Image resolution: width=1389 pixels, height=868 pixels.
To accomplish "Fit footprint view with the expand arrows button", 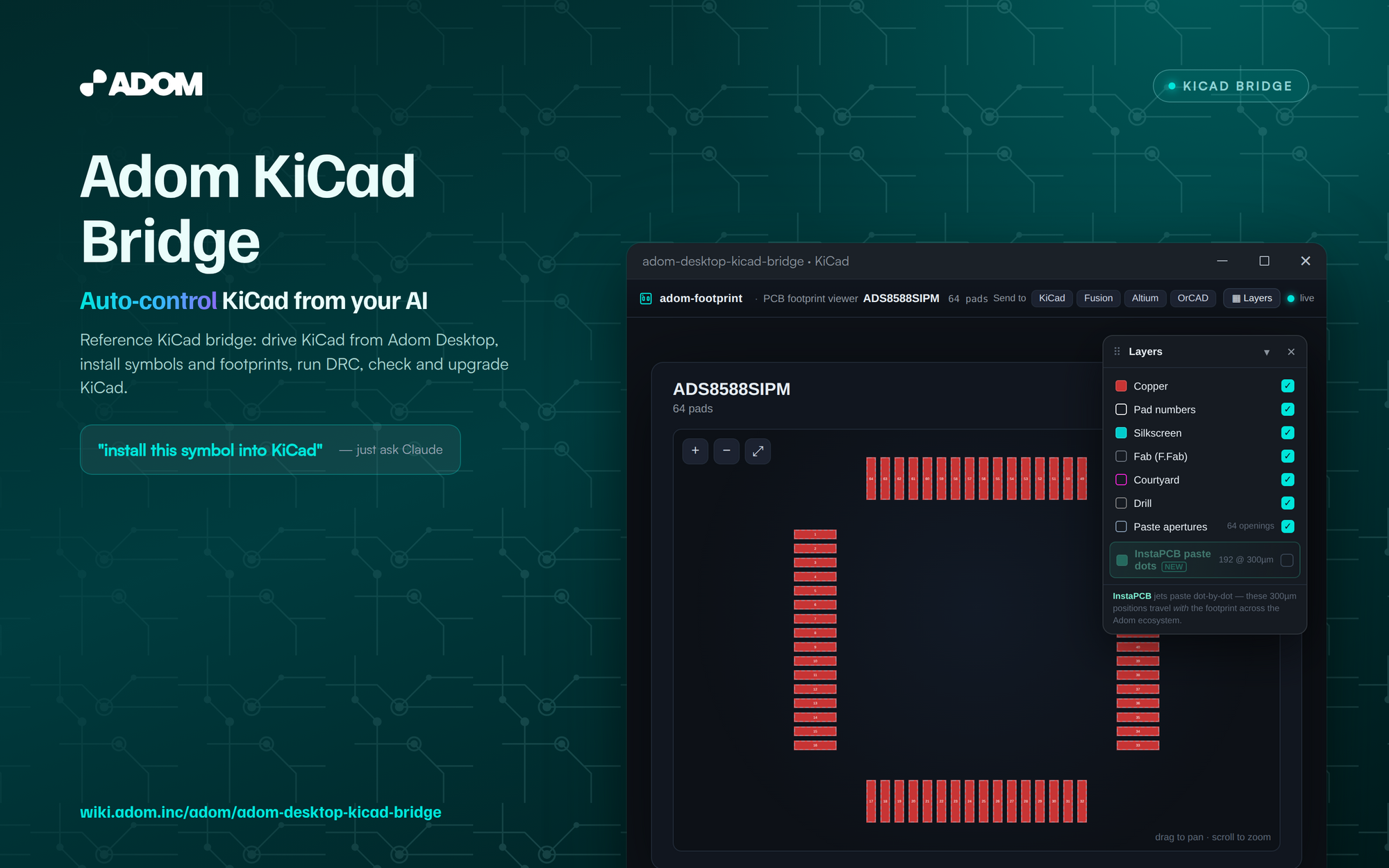I will (x=758, y=451).
